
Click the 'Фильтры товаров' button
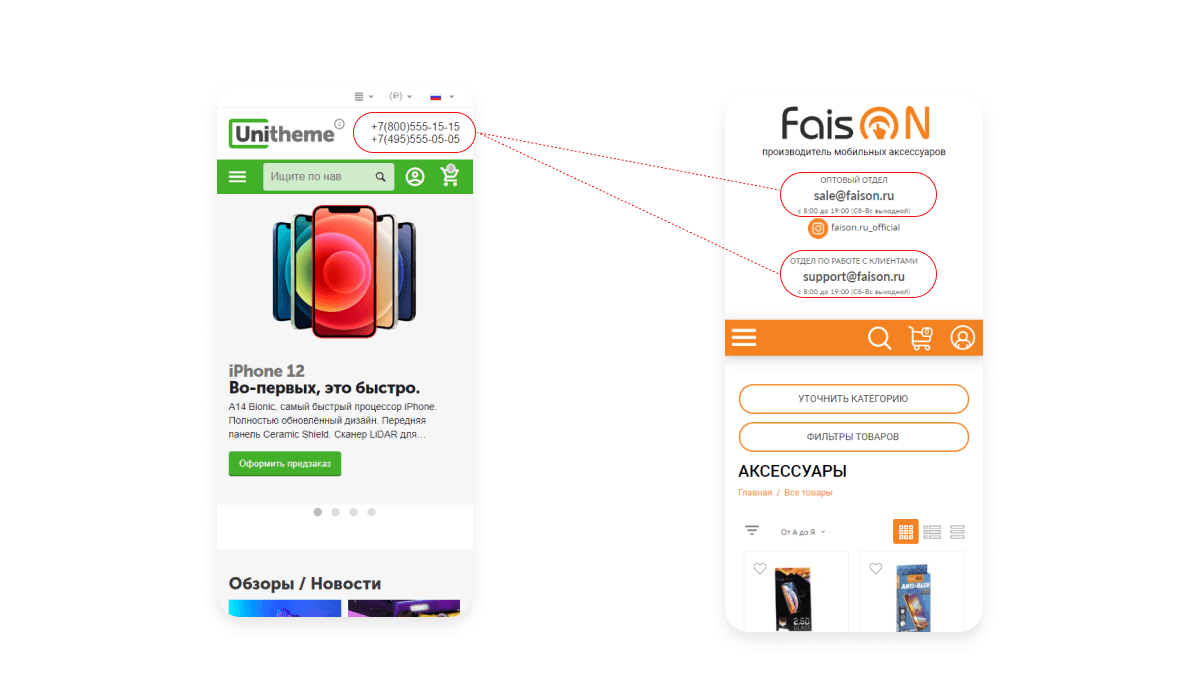click(x=853, y=437)
